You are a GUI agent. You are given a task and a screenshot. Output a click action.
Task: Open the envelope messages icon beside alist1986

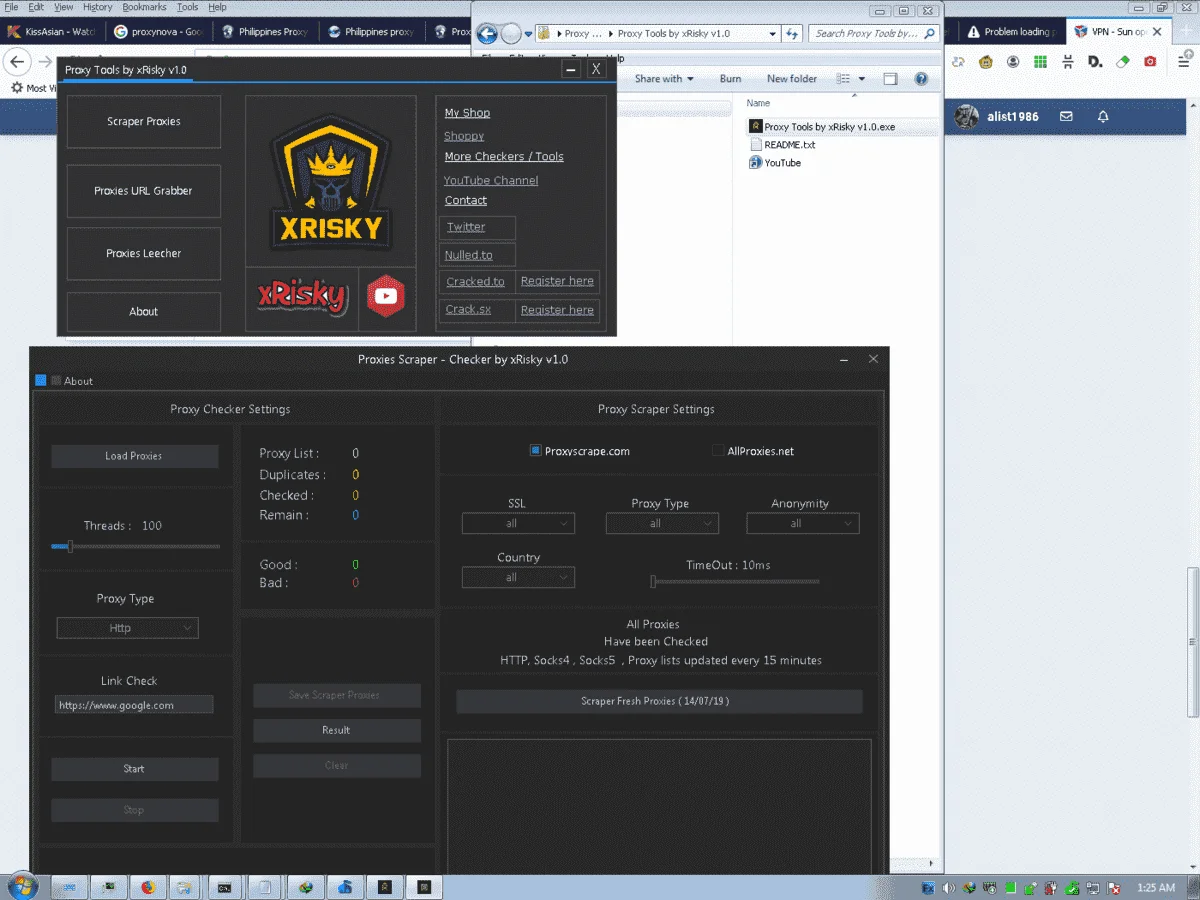pyautogui.click(x=1066, y=117)
